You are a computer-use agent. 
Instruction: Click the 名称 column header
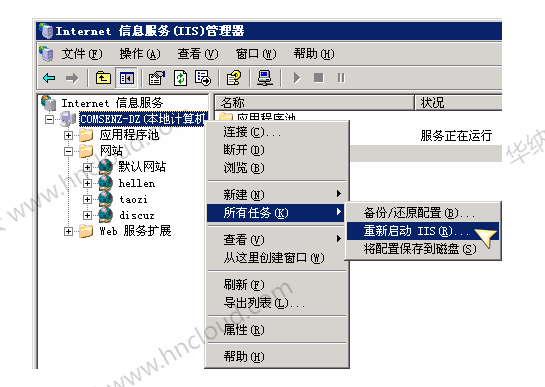point(314,103)
